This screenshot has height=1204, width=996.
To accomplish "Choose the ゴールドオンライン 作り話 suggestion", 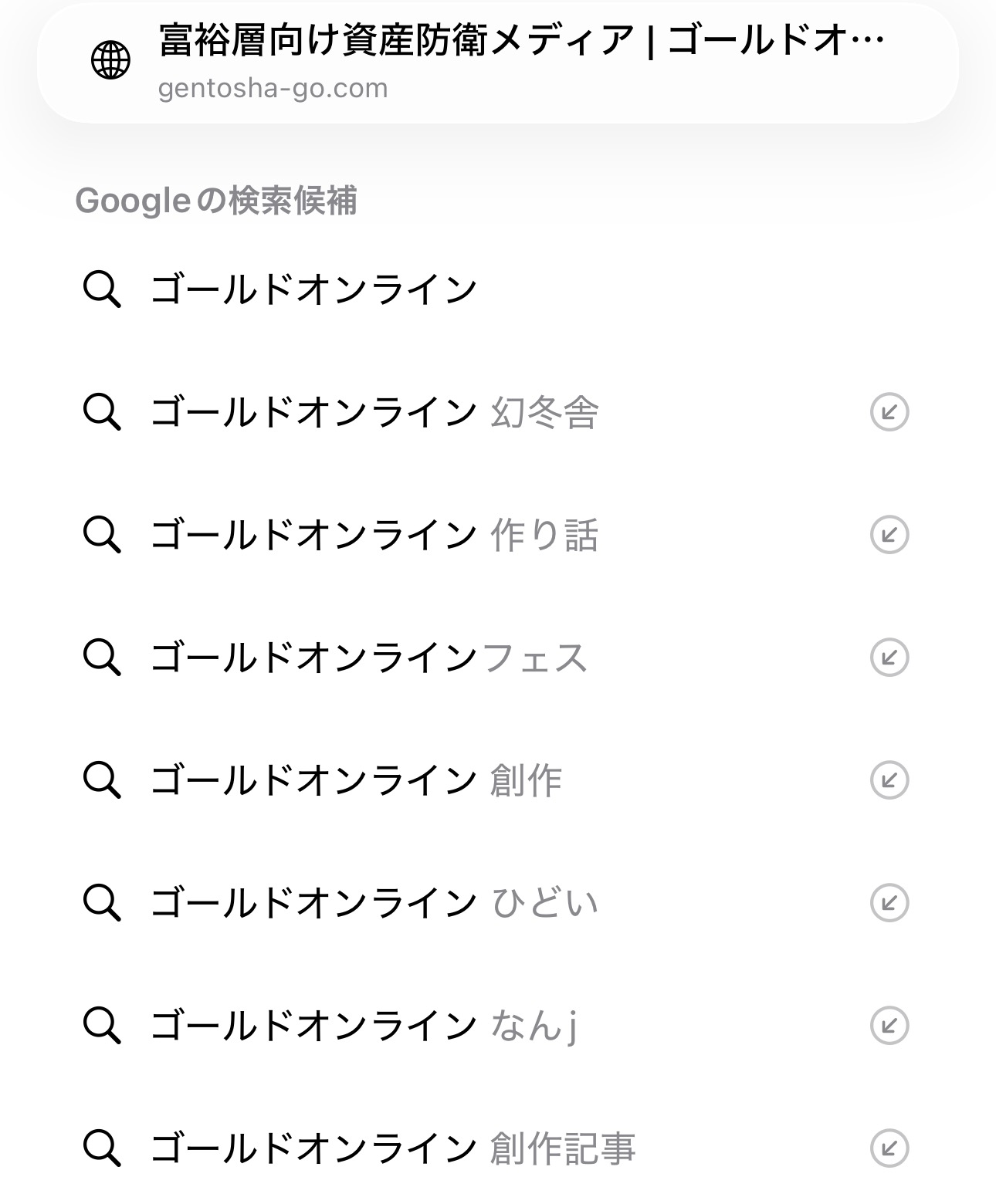I will pos(374,535).
